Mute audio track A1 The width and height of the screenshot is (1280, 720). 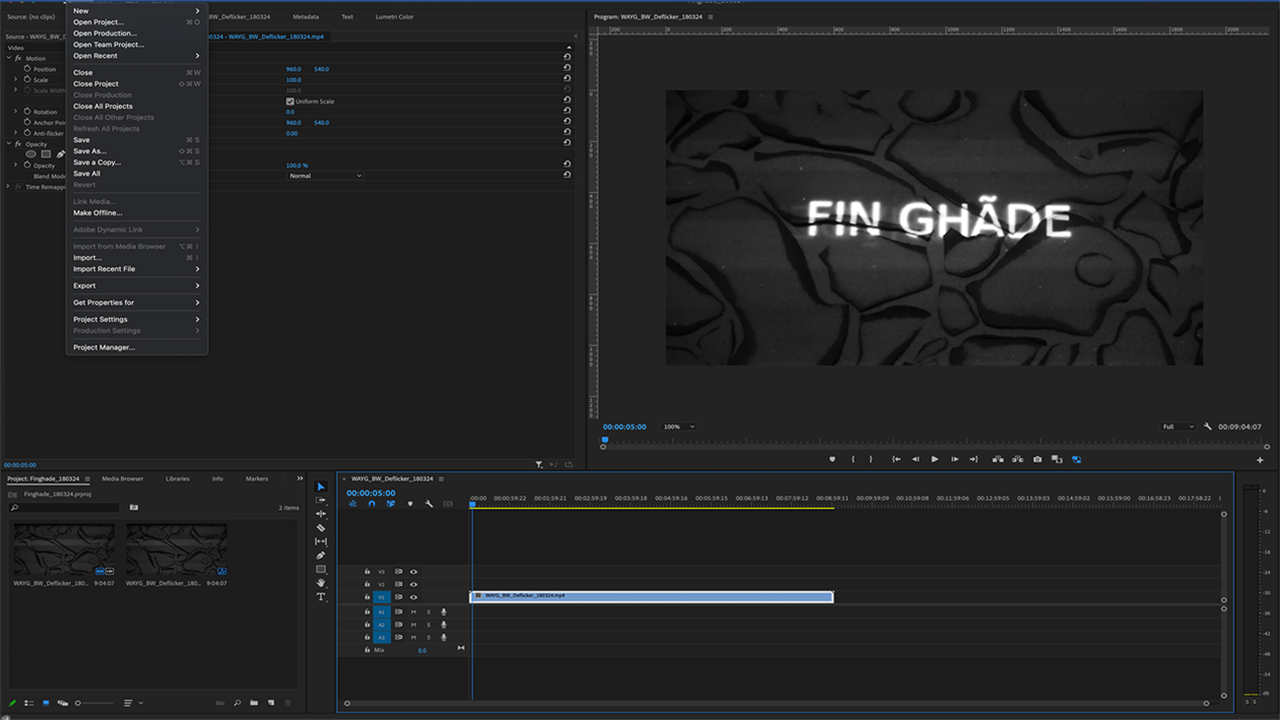point(413,612)
